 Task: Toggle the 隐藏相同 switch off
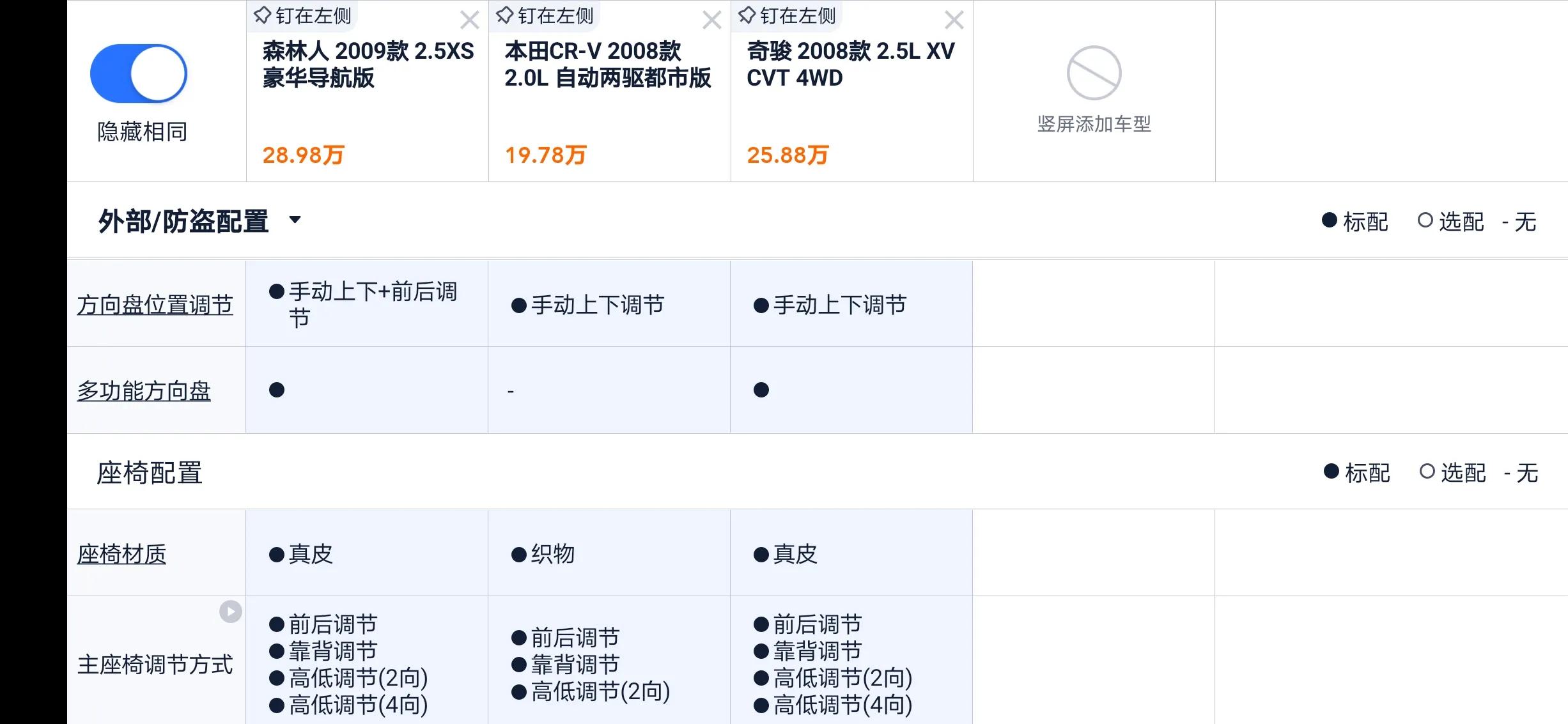click(138, 73)
